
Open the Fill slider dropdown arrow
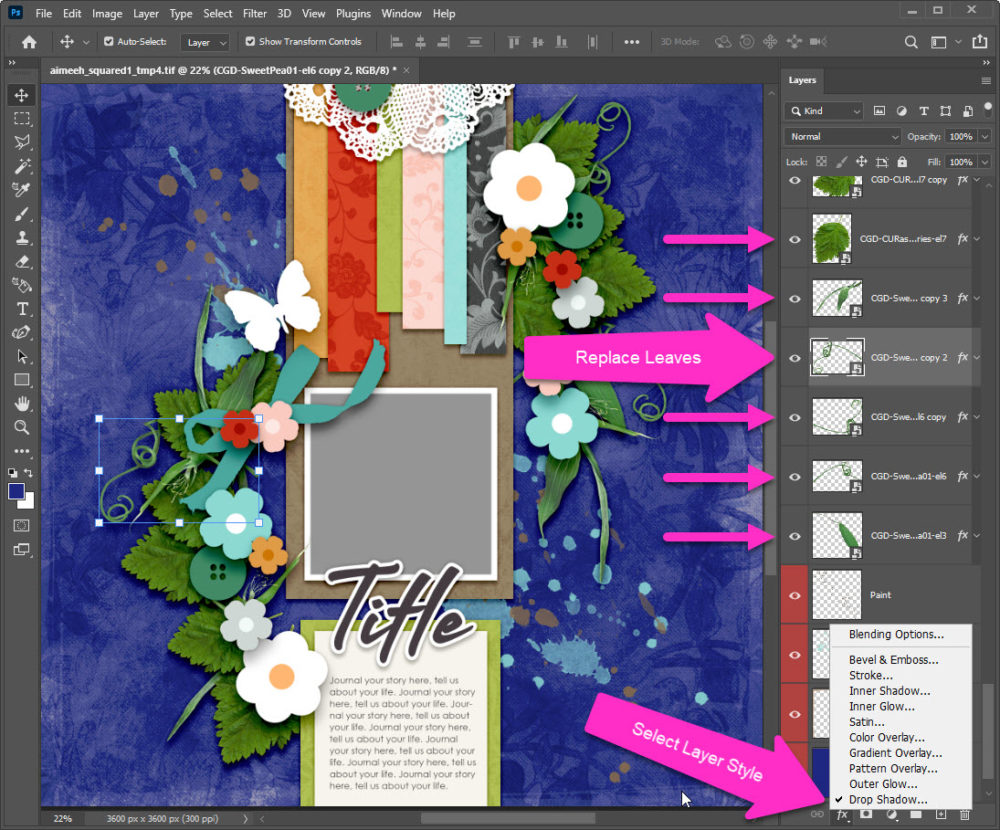[985, 162]
